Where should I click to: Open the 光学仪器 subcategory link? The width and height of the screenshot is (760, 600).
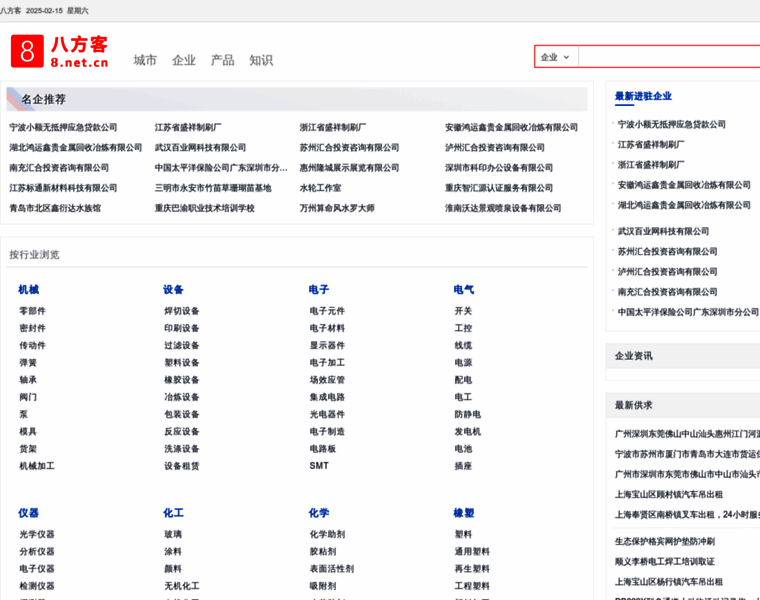pos(37,534)
